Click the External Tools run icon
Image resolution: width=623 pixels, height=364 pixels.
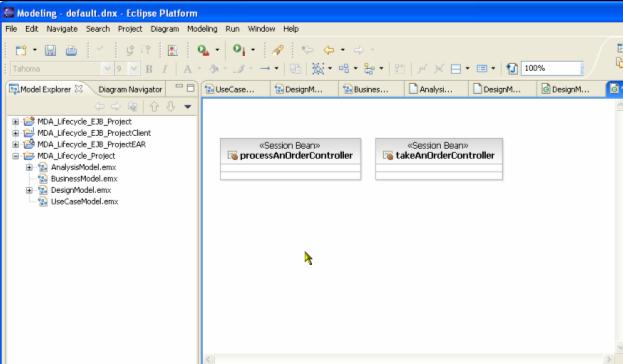(x=203, y=50)
